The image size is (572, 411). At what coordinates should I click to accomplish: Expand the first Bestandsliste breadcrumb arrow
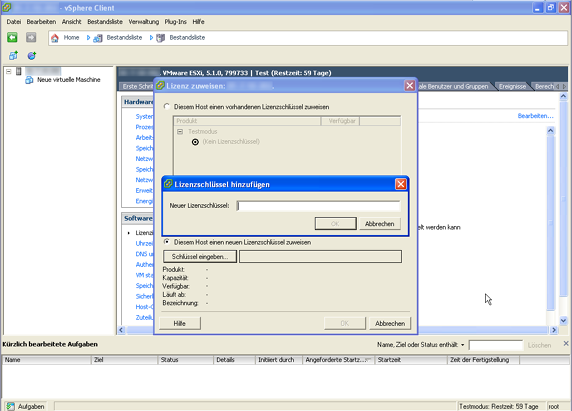coord(151,38)
